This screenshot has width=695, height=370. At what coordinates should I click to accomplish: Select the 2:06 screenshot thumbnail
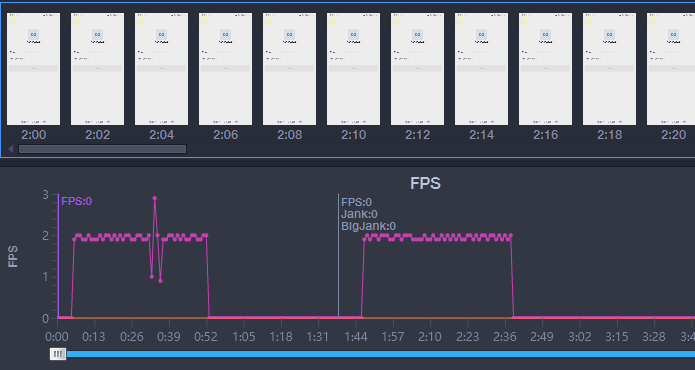coord(225,69)
